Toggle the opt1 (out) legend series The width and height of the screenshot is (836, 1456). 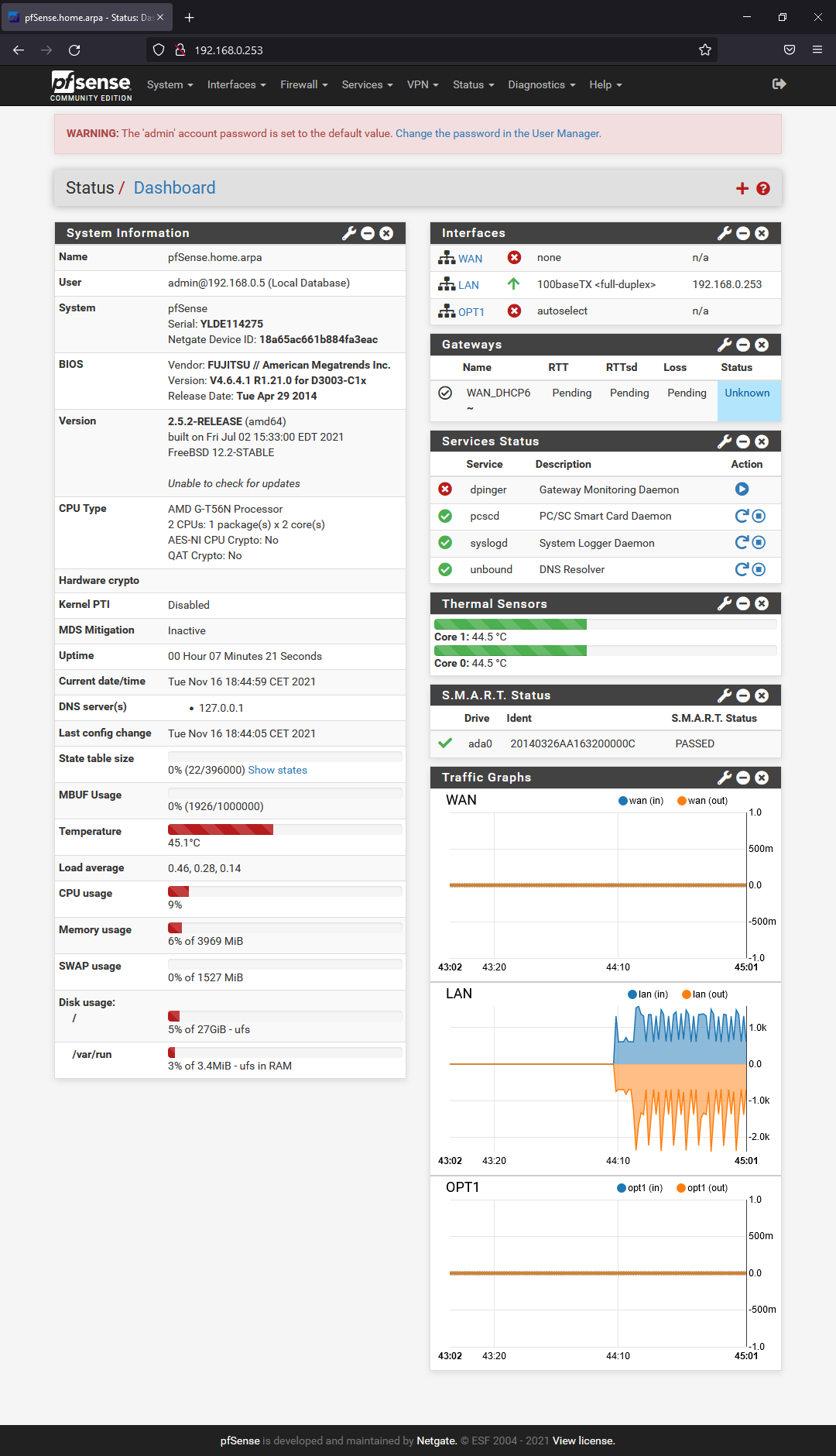[702, 1188]
